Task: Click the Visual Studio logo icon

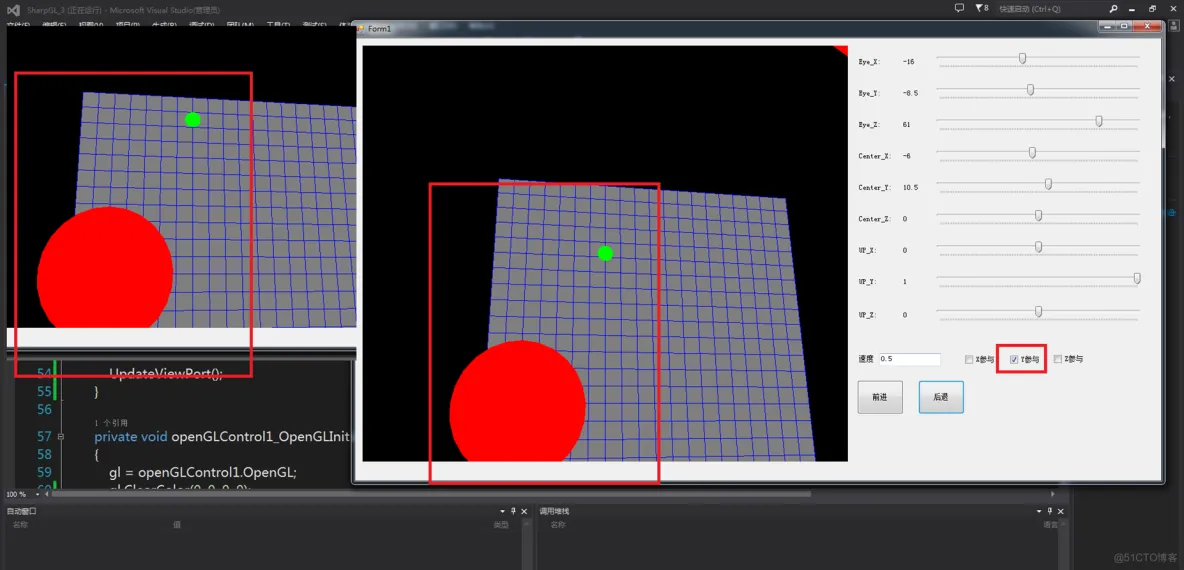Action: pyautogui.click(x=13, y=9)
